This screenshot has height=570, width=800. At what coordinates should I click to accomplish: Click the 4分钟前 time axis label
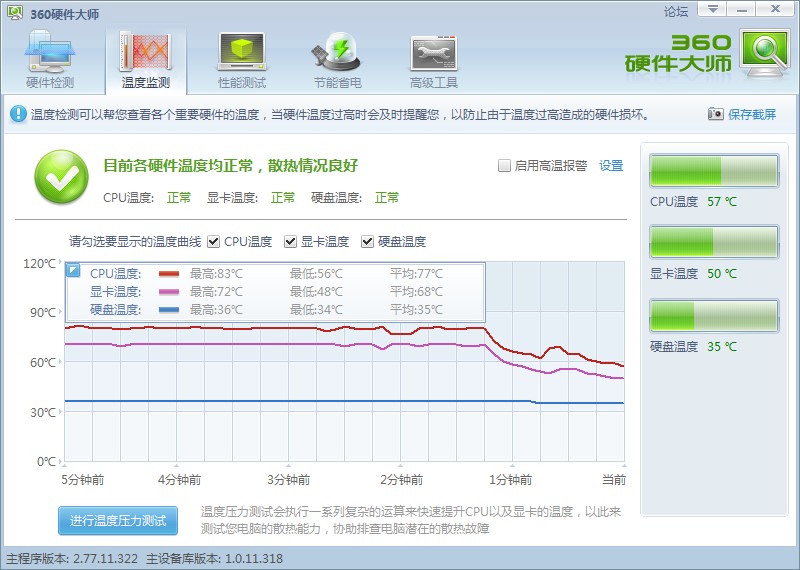(x=179, y=480)
